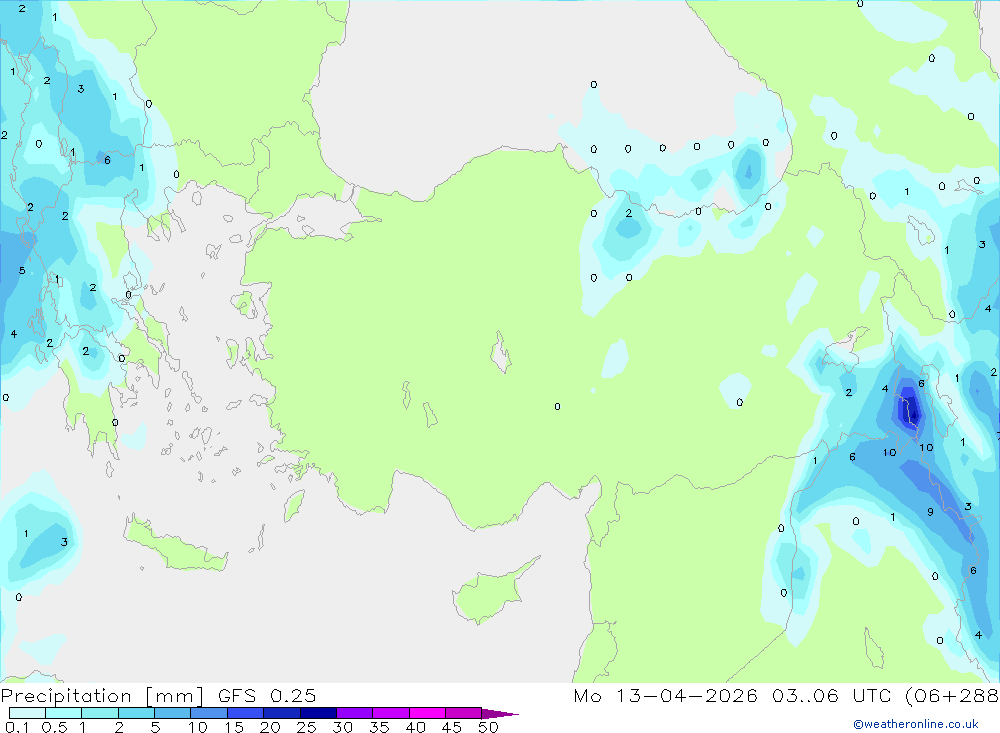Viewport: 1000px width, 733px height.
Task: Select the 30–35 mm purple legend swatch
Action: point(355,713)
